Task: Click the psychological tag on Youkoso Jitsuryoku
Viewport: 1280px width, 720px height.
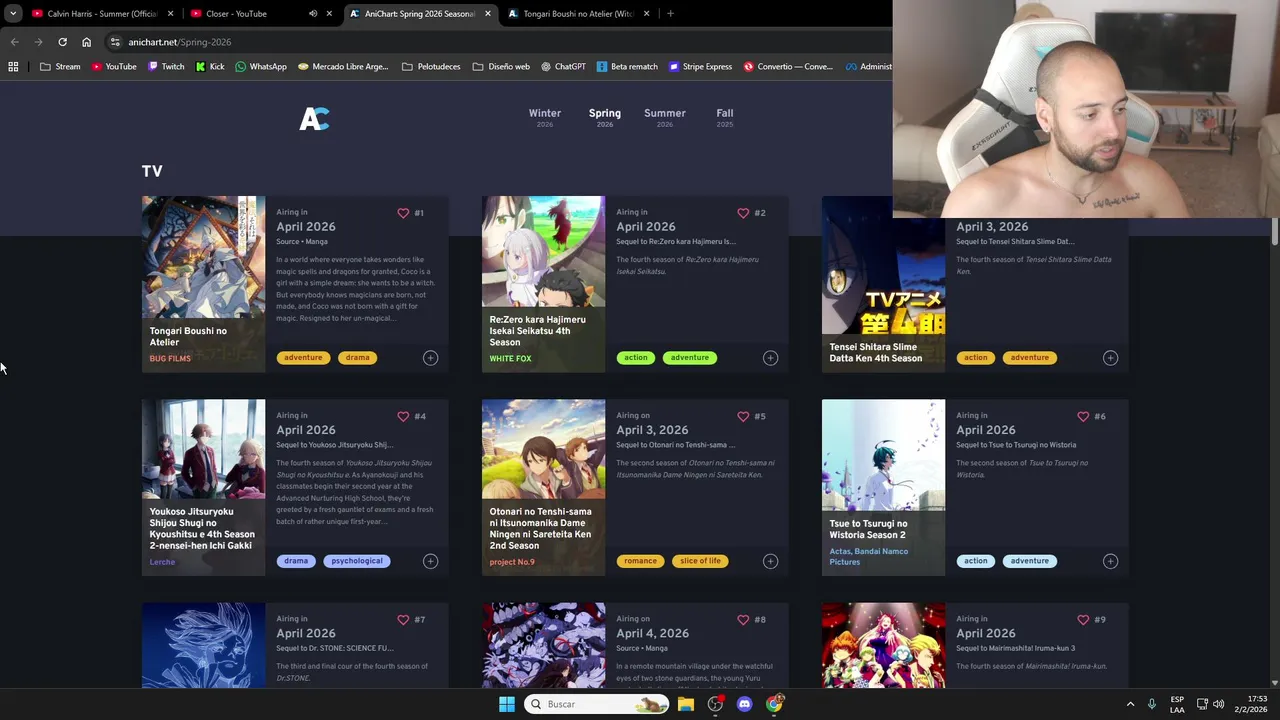Action: pos(357,561)
